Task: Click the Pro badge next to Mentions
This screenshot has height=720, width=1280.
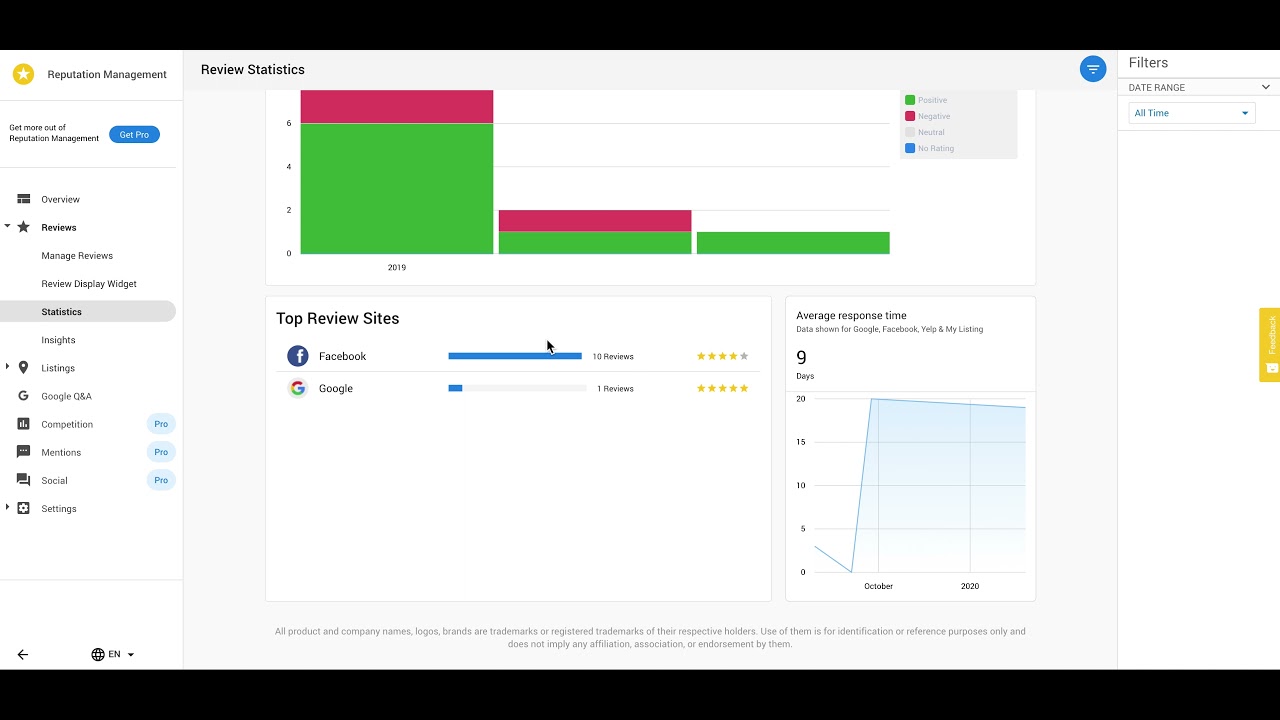Action: 161,452
